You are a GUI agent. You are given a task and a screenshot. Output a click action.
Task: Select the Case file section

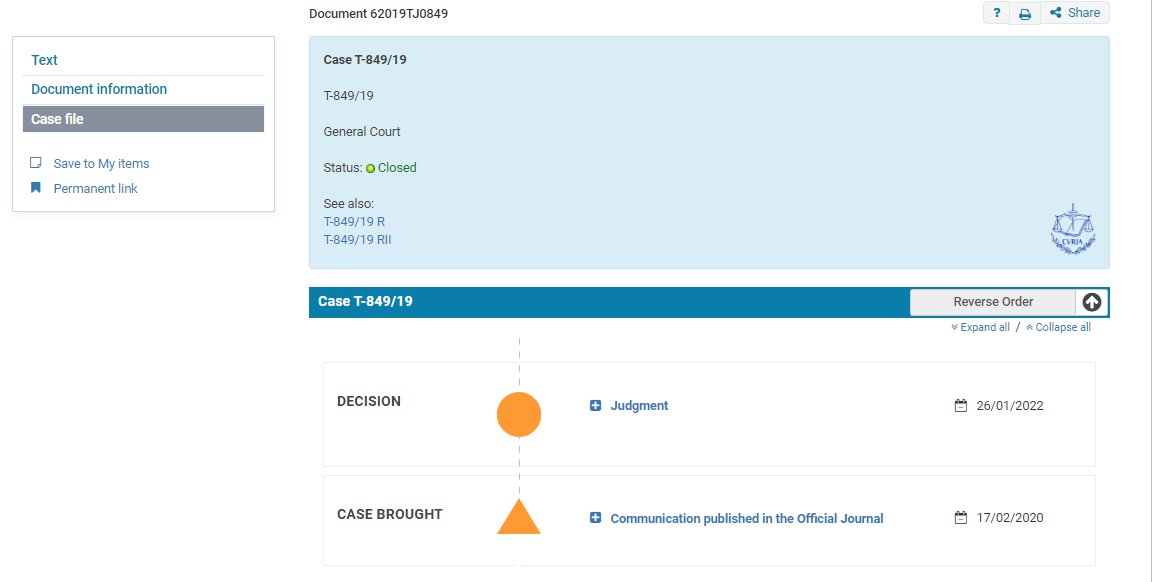(143, 119)
